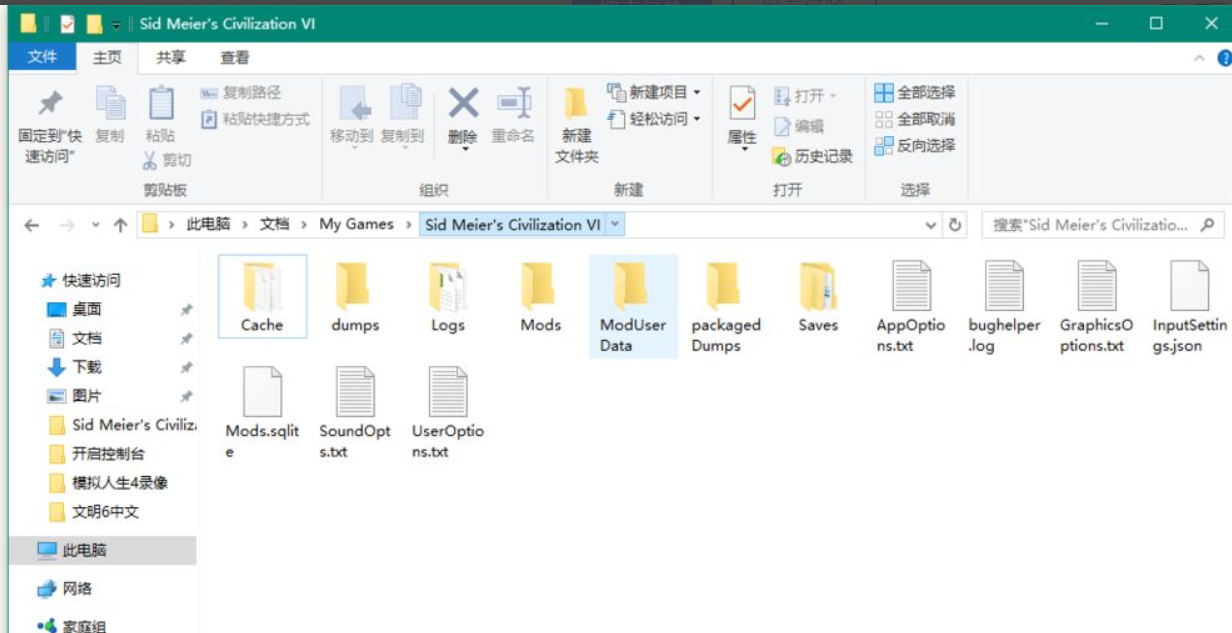This screenshot has height=633, width=1232.
Task: Select the AppOptions.txt file
Action: [x=911, y=306]
